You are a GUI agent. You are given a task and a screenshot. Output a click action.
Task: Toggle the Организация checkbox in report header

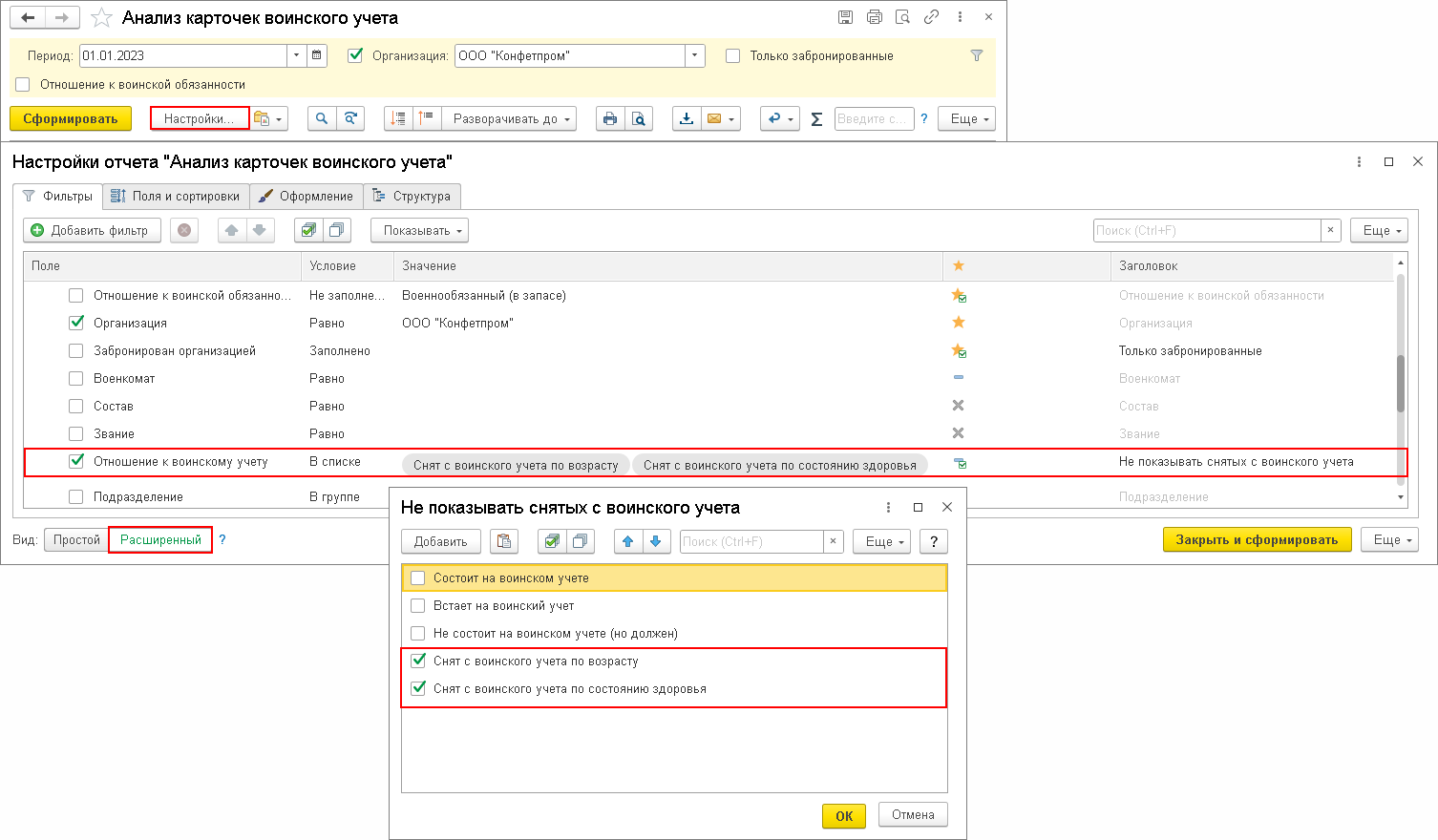(x=355, y=55)
